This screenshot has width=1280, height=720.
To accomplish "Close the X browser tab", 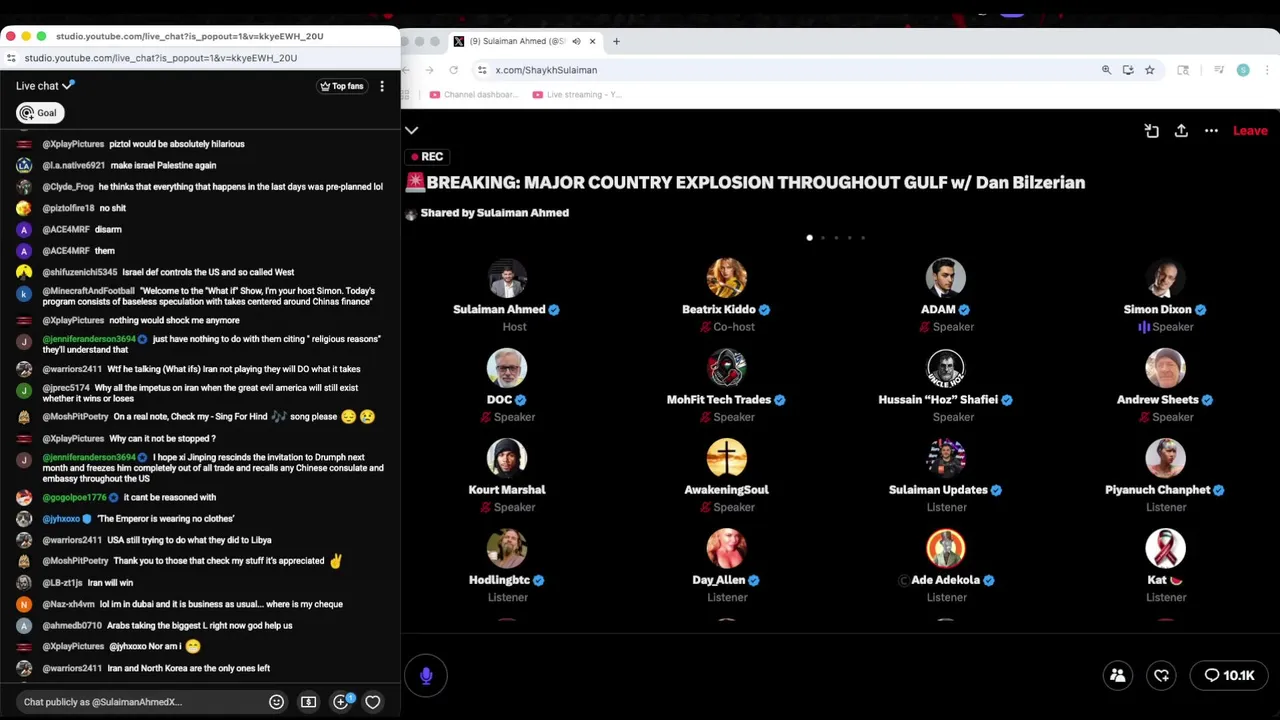I will (592, 41).
